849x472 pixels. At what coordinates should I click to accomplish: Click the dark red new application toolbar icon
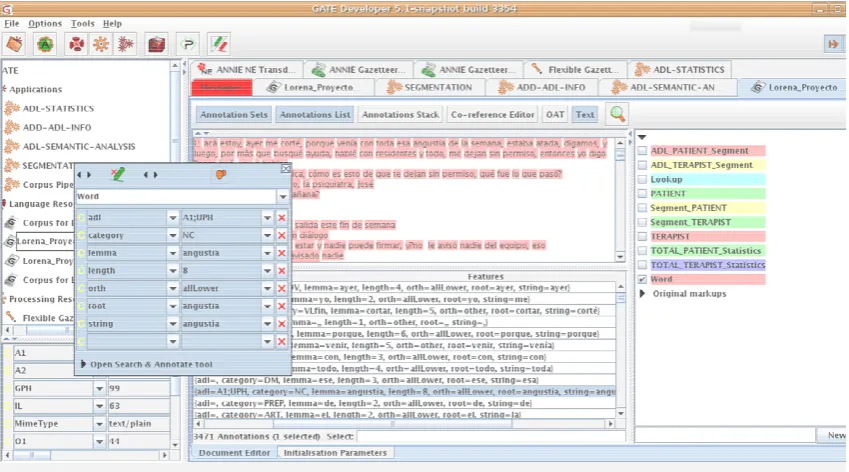pyautogui.click(x=126, y=44)
